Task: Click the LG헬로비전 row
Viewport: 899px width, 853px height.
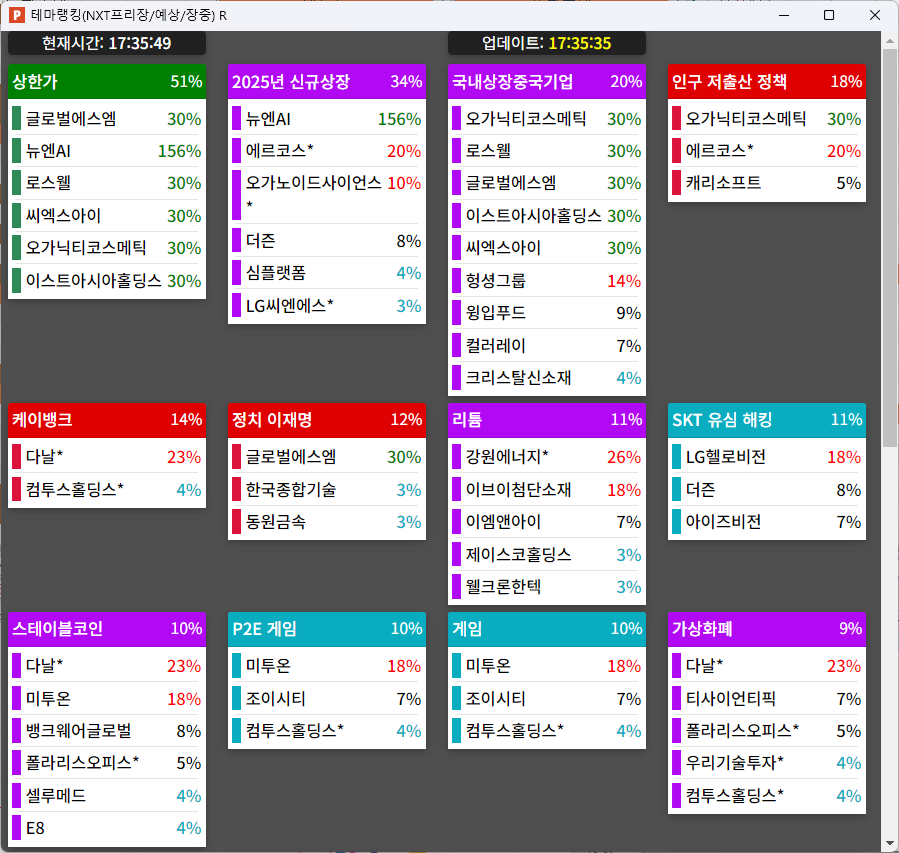Action: pos(767,457)
